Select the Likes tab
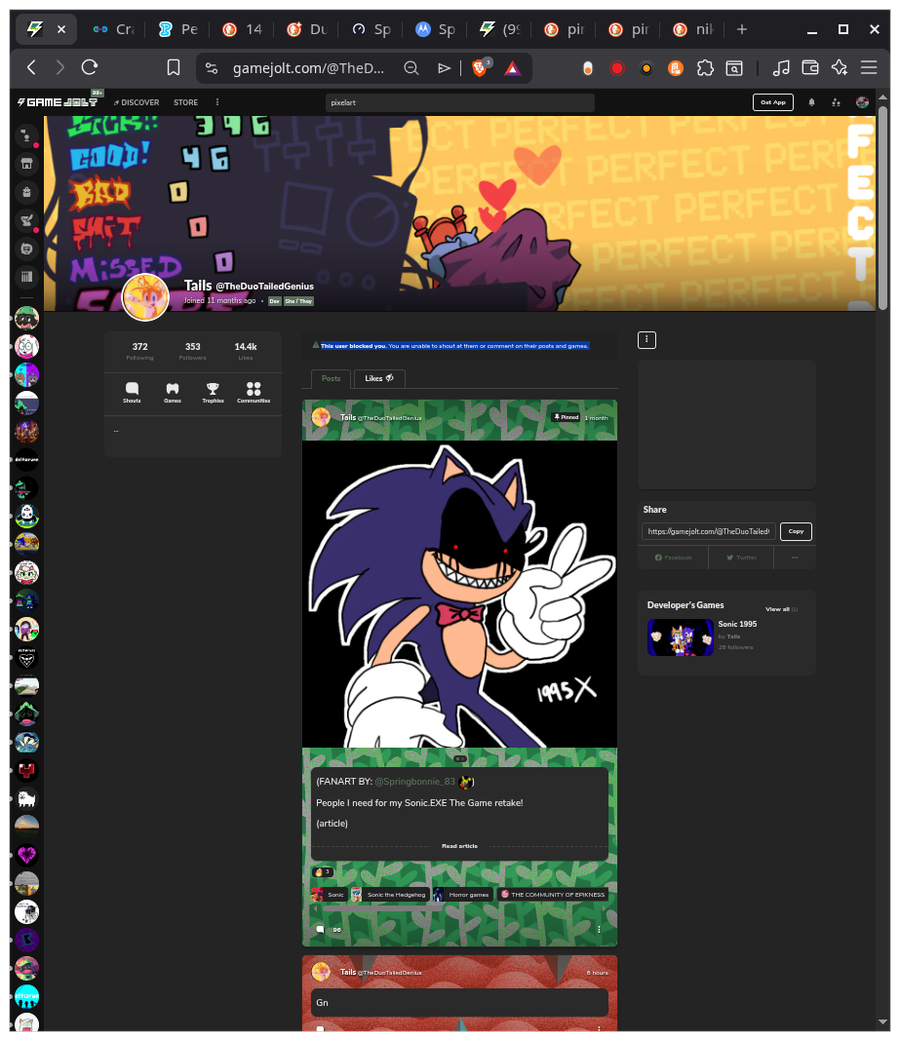This screenshot has width=900, height=1041. coord(379,378)
